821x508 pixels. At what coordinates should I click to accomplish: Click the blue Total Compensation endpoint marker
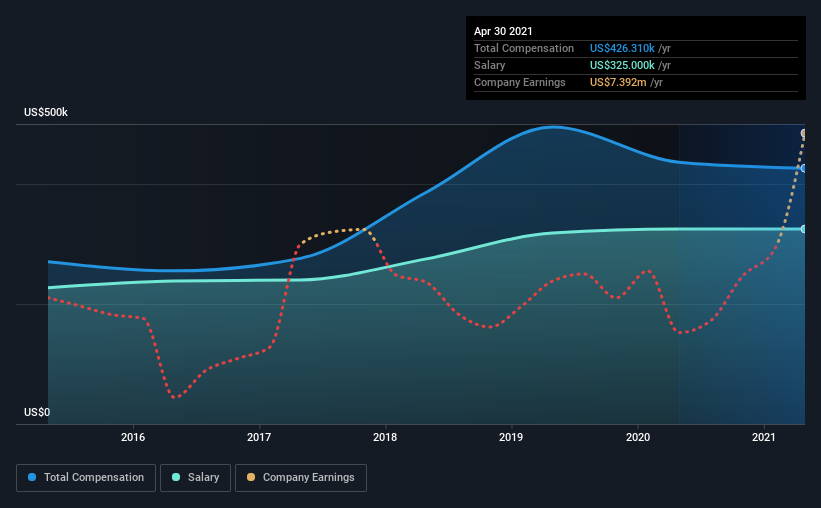(x=804, y=168)
